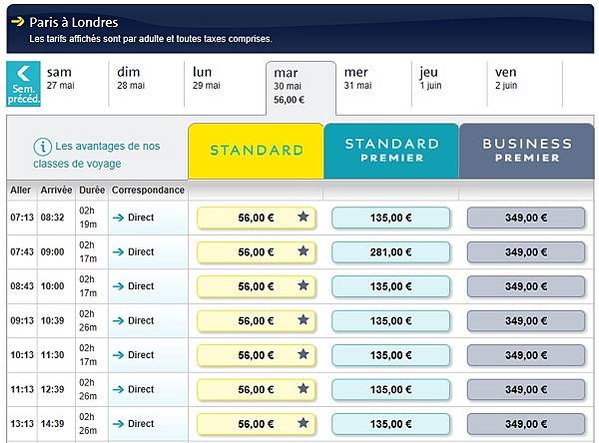Choose 56,00 € Standard fare at 11:13
The width and height of the screenshot is (599, 443).
point(256,390)
